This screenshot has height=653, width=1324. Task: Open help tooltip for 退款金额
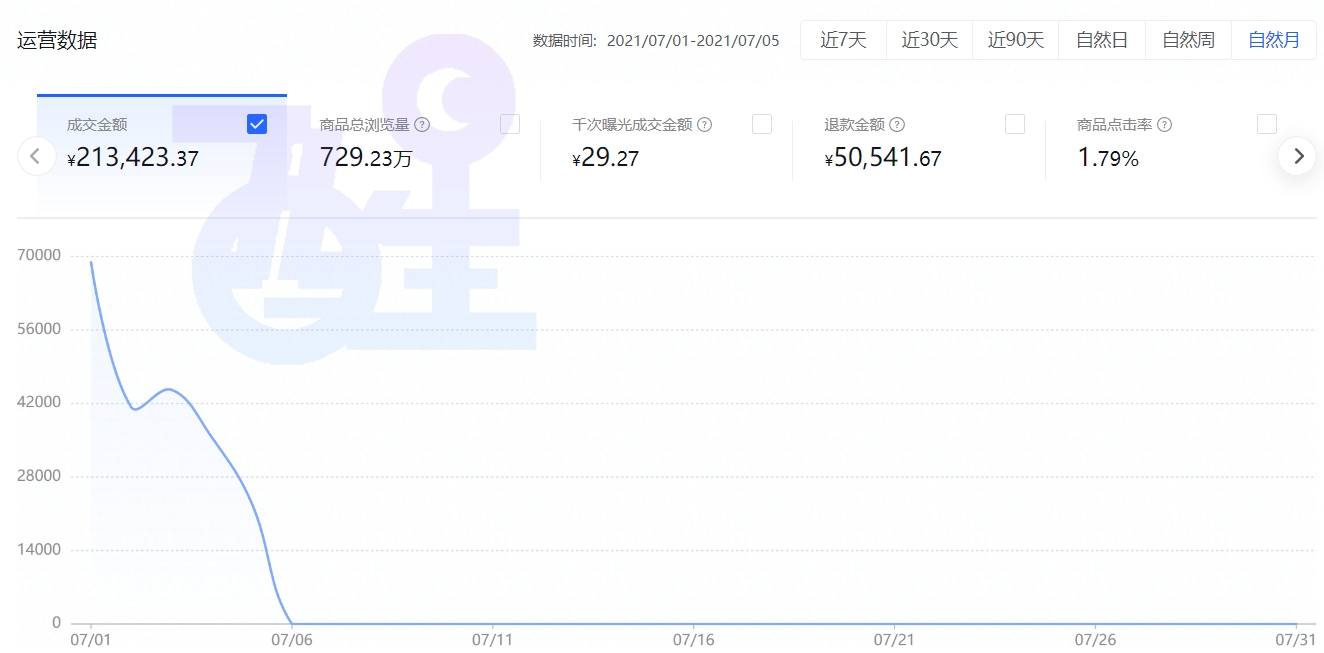[x=898, y=124]
